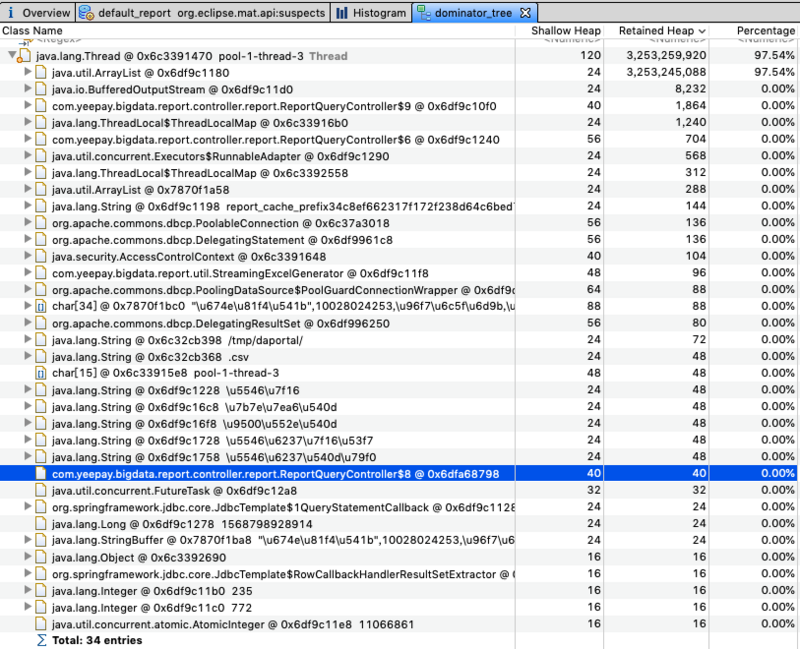The width and height of the screenshot is (800, 649).
Task: Click the sigma icon of Total entries row
Action: [x=41, y=640]
